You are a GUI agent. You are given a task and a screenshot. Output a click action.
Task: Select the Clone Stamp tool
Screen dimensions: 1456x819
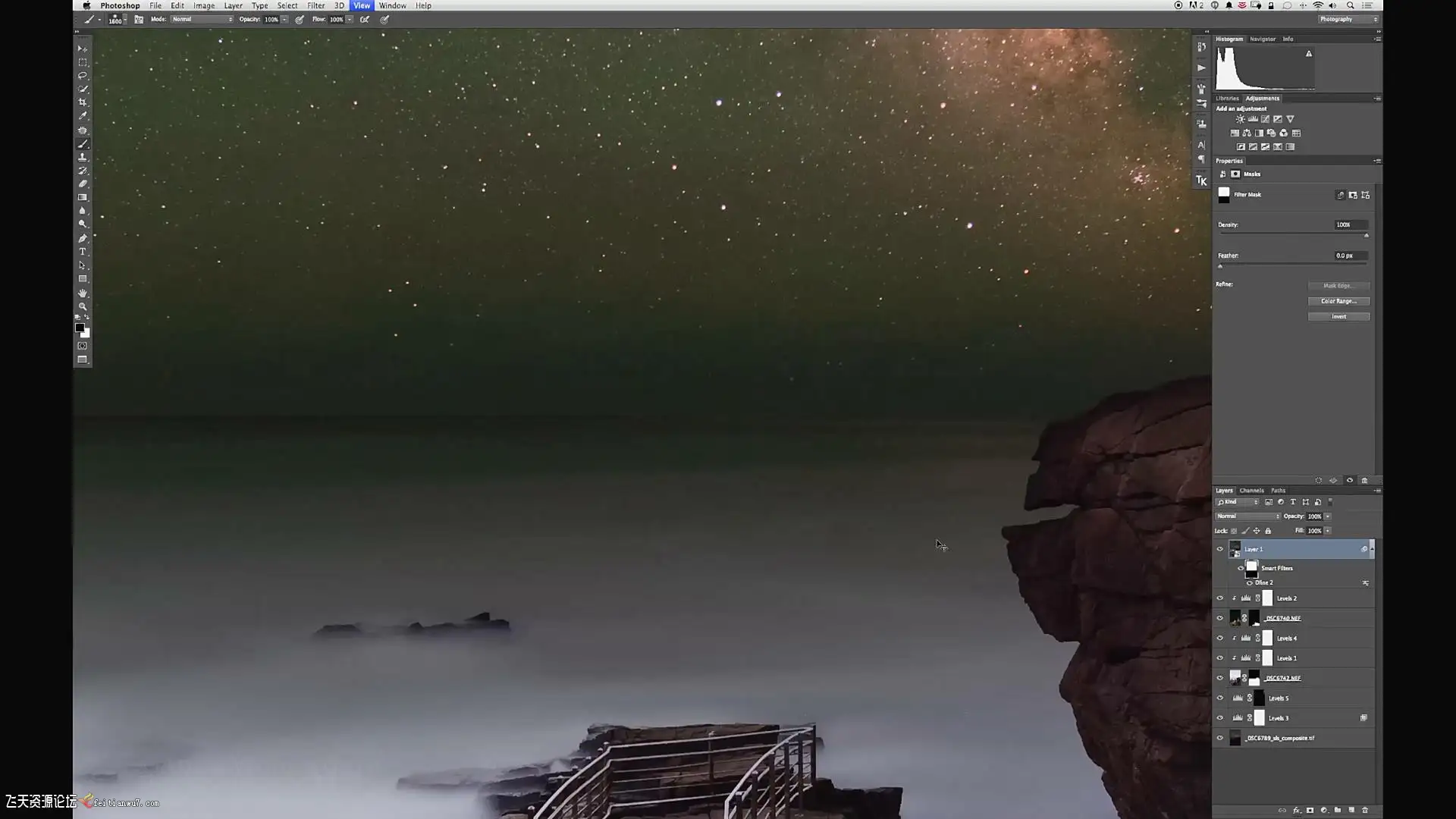coord(83,157)
